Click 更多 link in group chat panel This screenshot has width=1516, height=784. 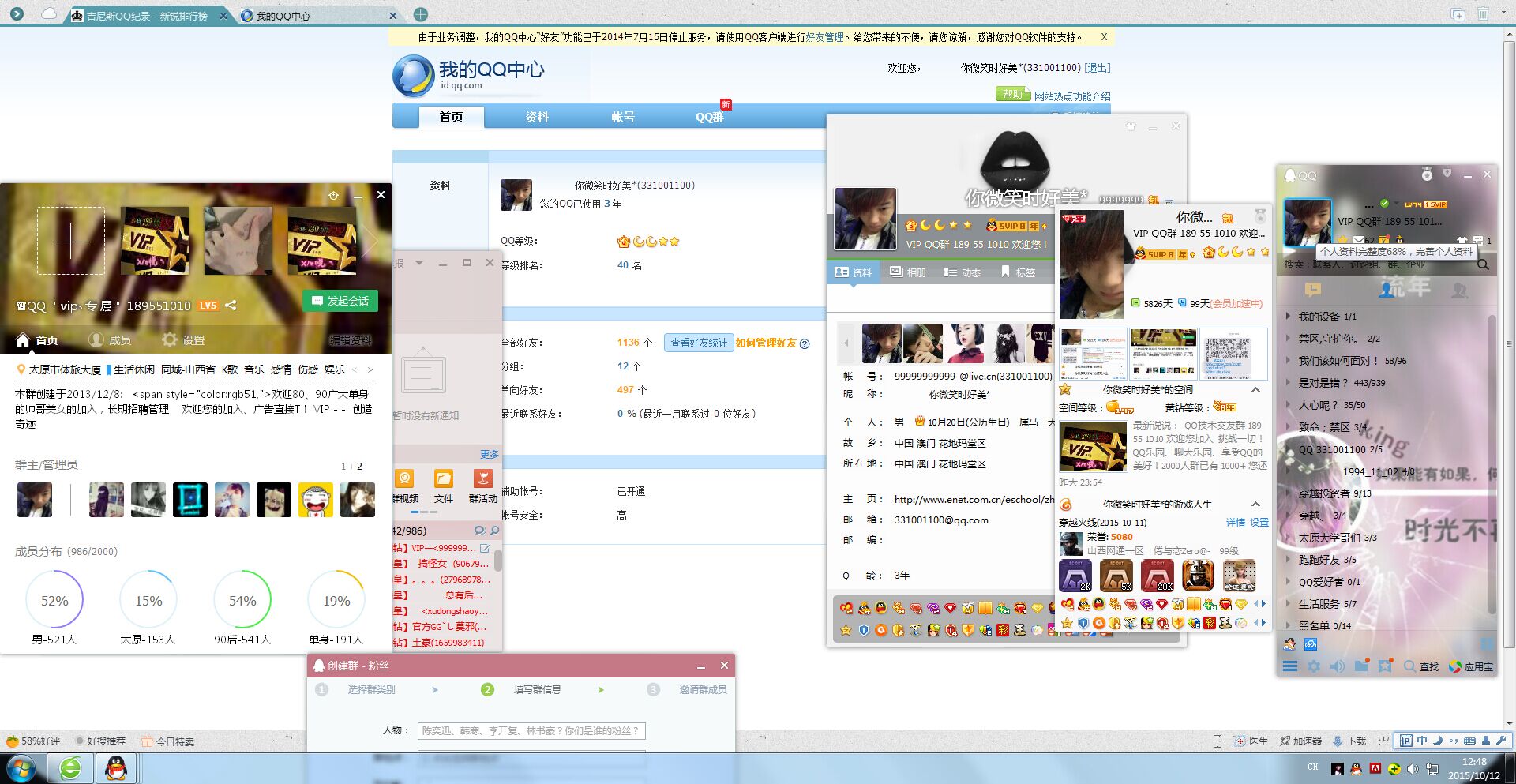pyautogui.click(x=490, y=454)
